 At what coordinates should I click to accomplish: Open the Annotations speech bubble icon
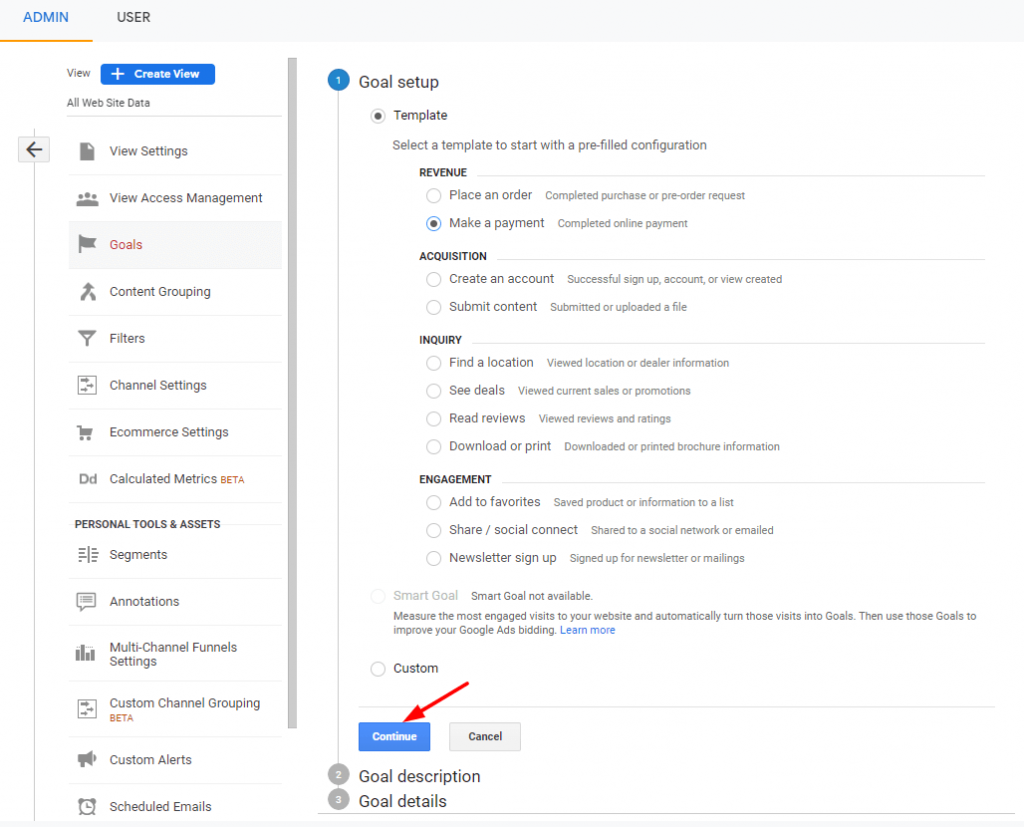pyautogui.click(x=86, y=601)
